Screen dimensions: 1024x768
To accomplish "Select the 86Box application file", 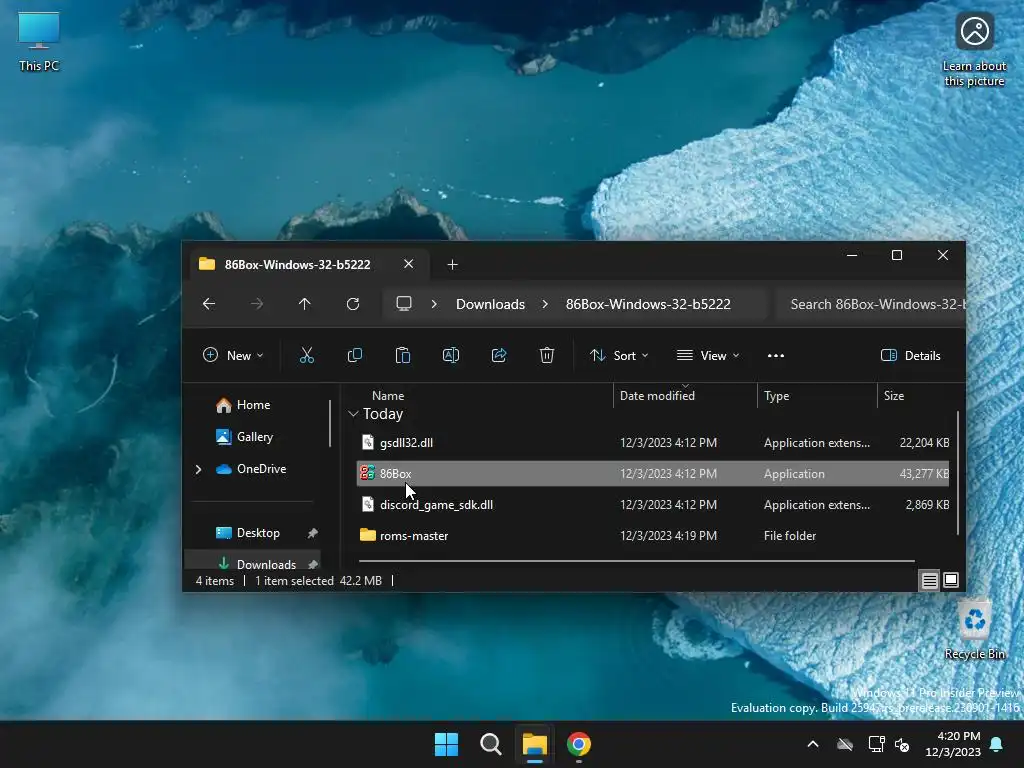I will (x=653, y=473).
